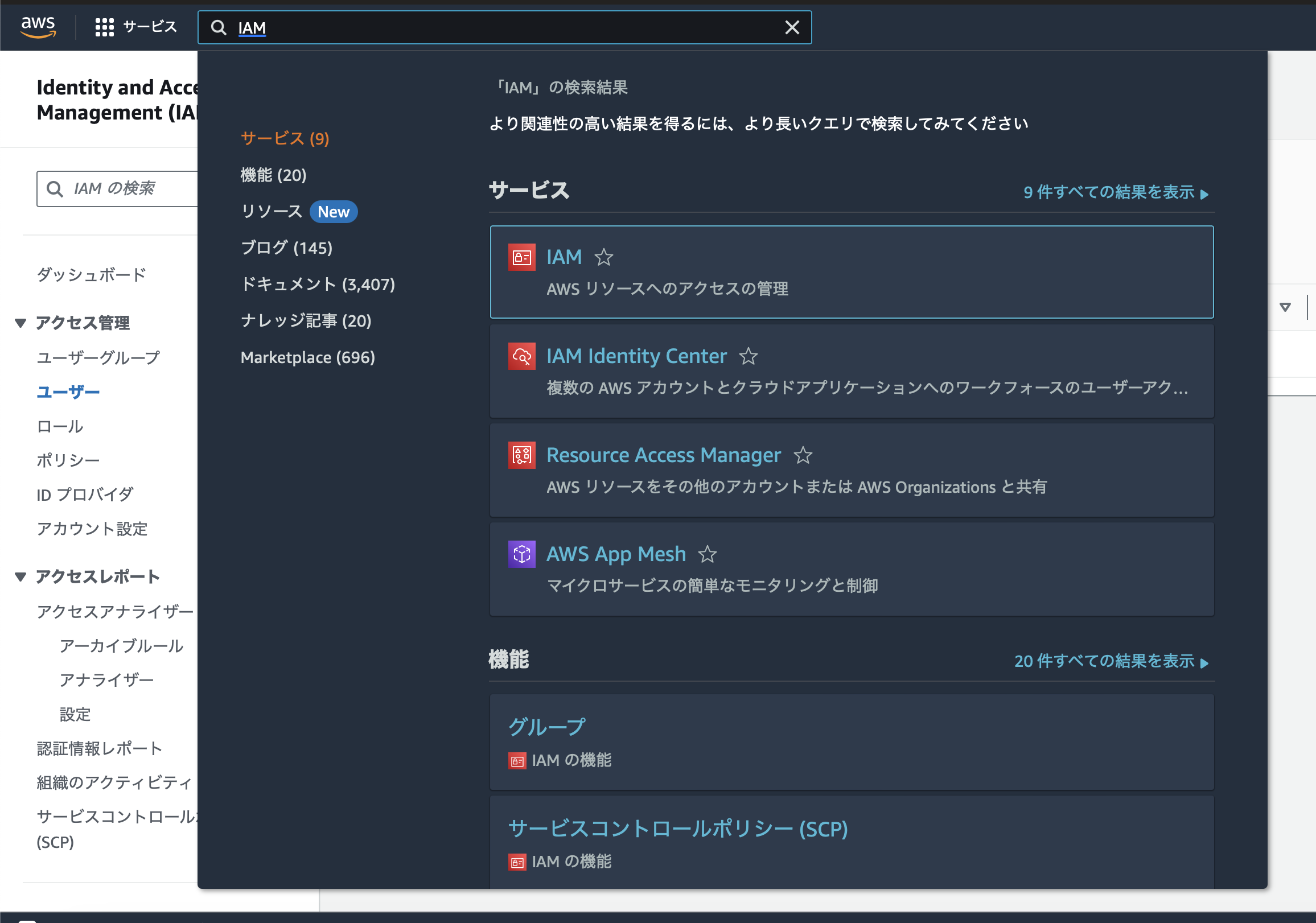
Task: Click the AWS logo home icon
Action: 38,26
